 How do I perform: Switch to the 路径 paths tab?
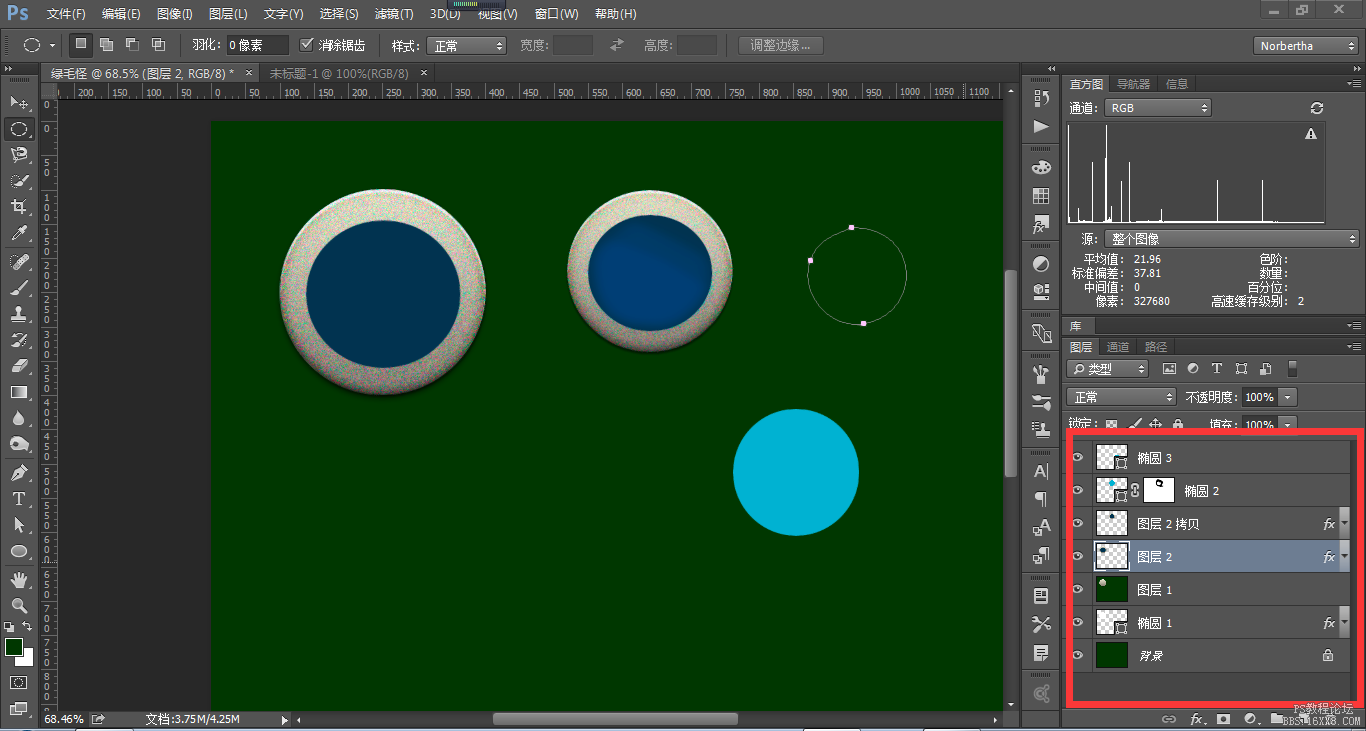coord(1156,347)
